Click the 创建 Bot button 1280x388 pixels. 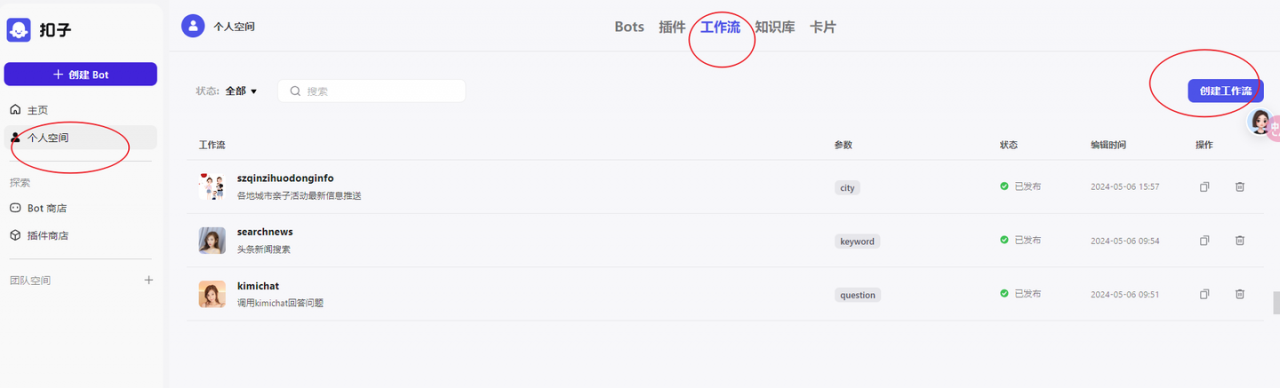coord(81,74)
